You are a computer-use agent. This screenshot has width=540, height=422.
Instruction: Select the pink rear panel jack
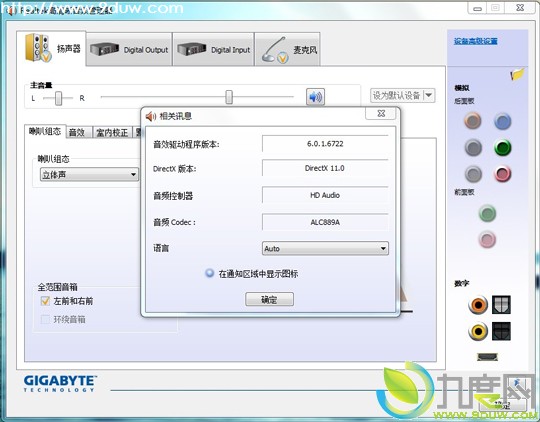point(502,173)
